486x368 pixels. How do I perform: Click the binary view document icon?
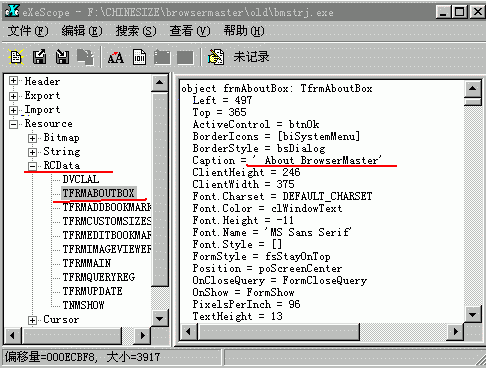tap(139, 57)
